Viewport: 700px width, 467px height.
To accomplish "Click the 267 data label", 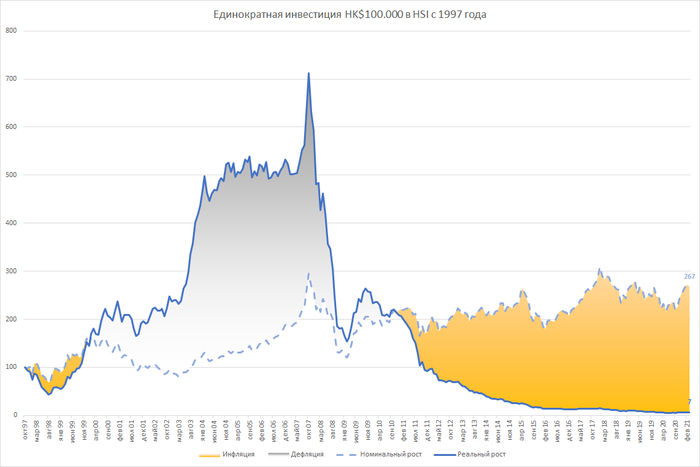I will click(x=689, y=277).
